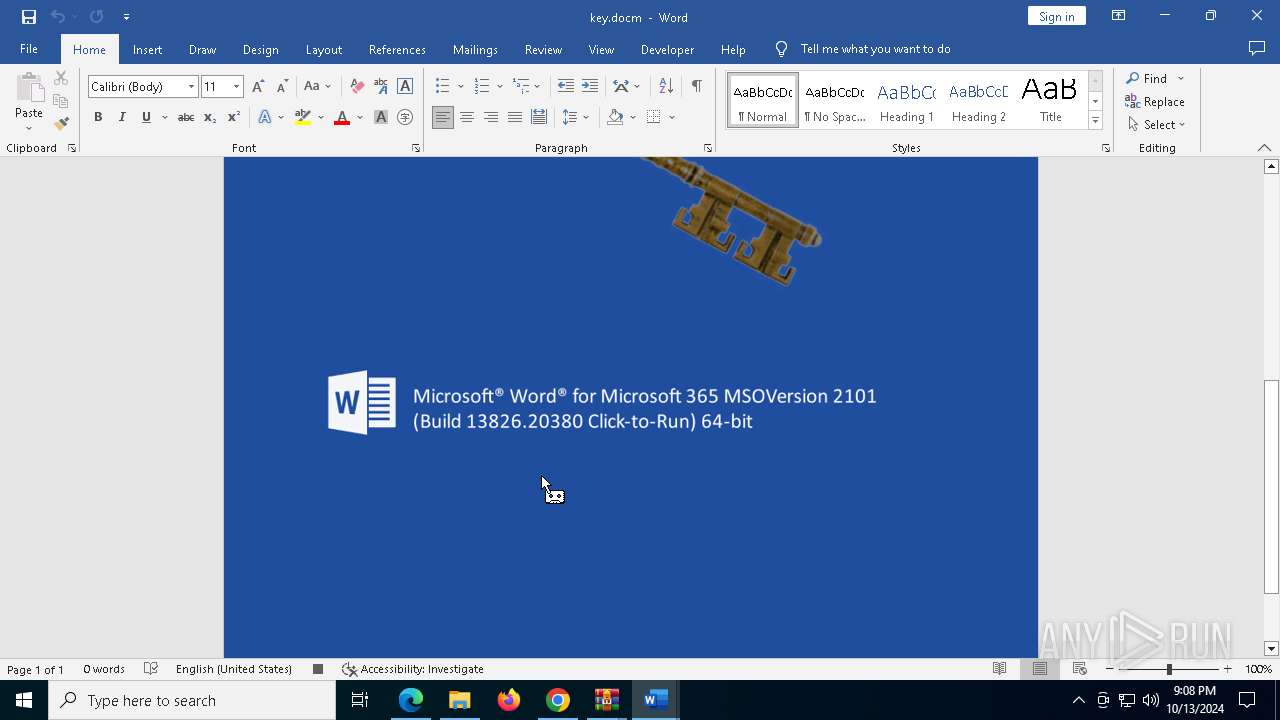Increase font size with Grow Font icon
The height and width of the screenshot is (720, 1280).
258,87
